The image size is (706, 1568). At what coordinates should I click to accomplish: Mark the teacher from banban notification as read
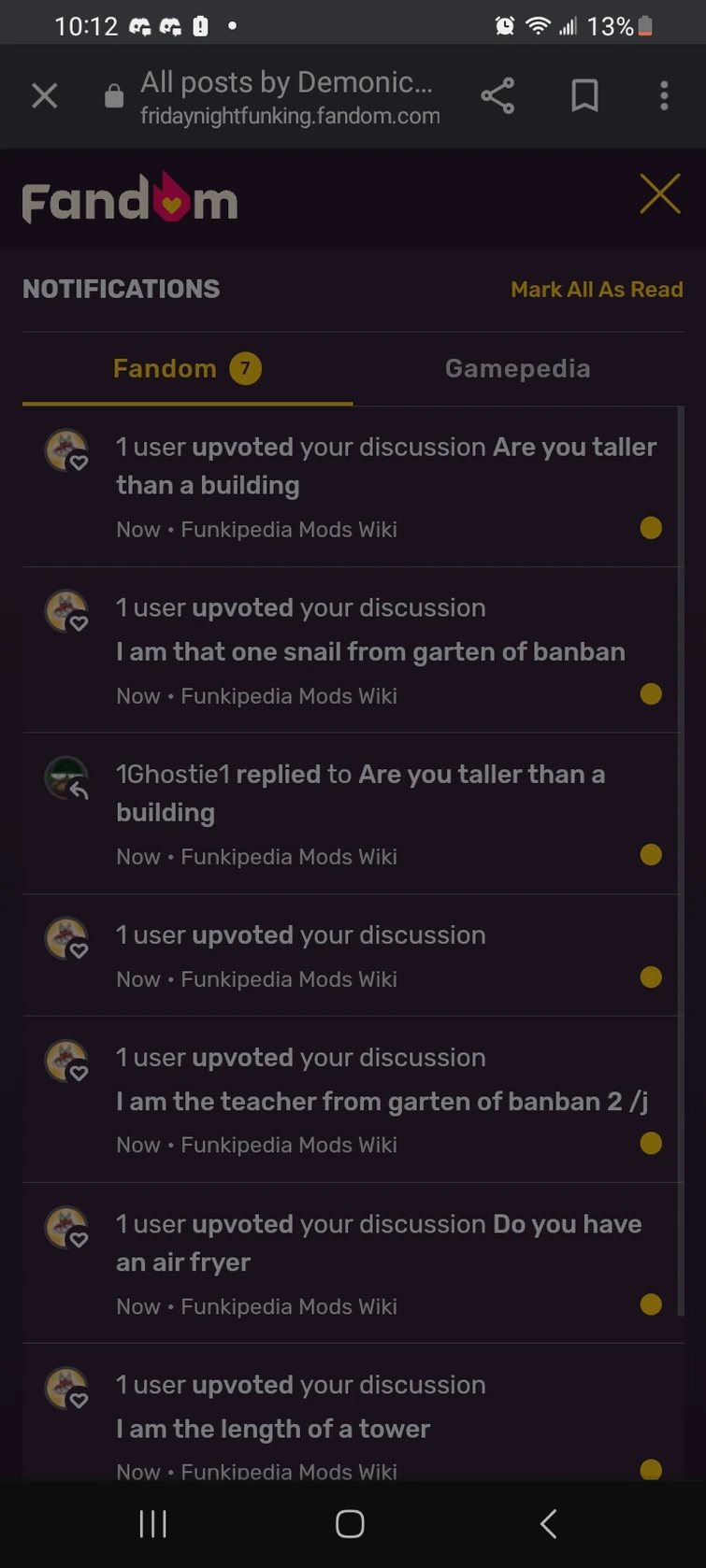pyautogui.click(x=650, y=1143)
